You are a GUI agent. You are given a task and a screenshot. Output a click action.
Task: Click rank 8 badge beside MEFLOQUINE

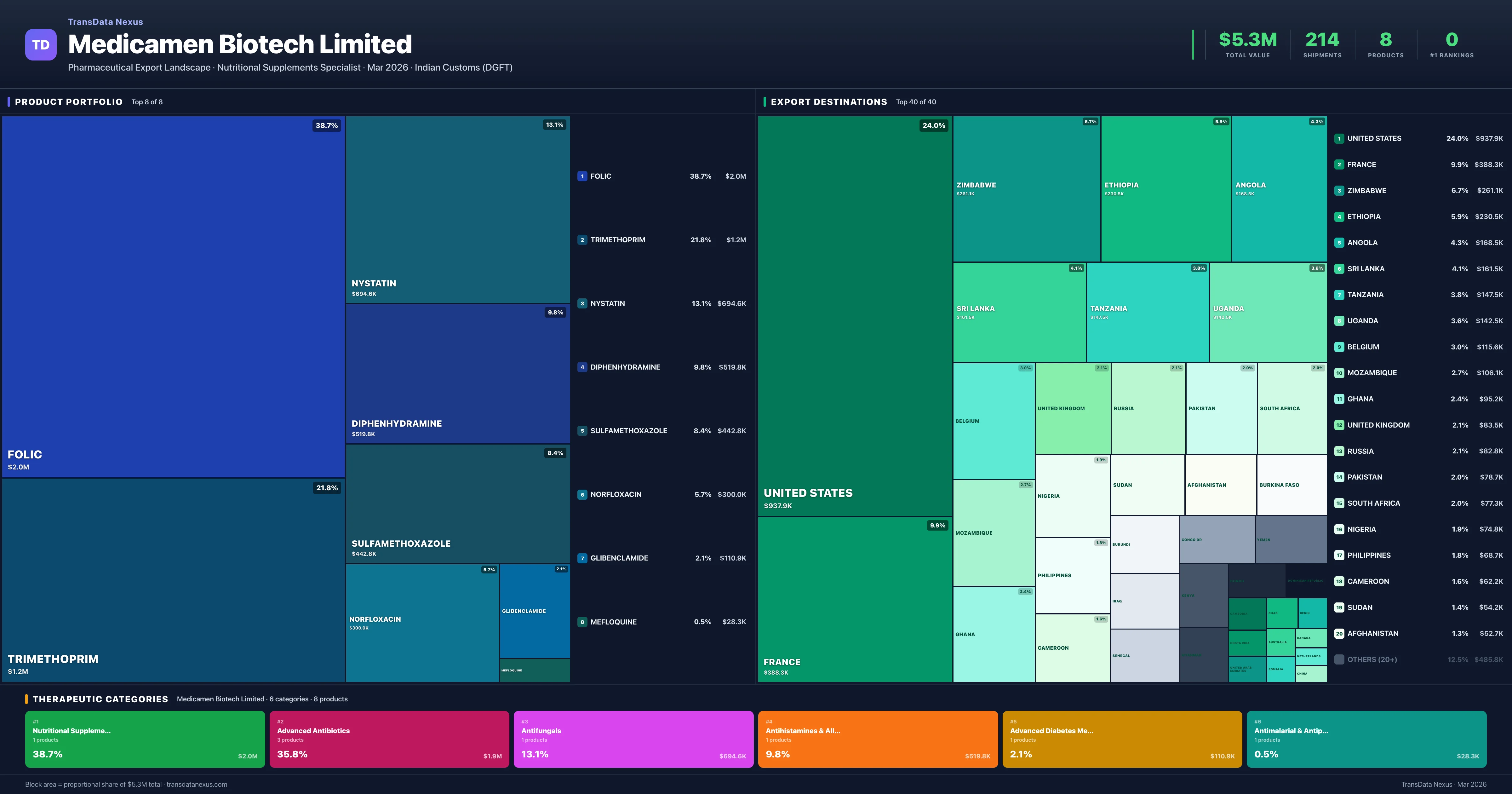tap(582, 622)
